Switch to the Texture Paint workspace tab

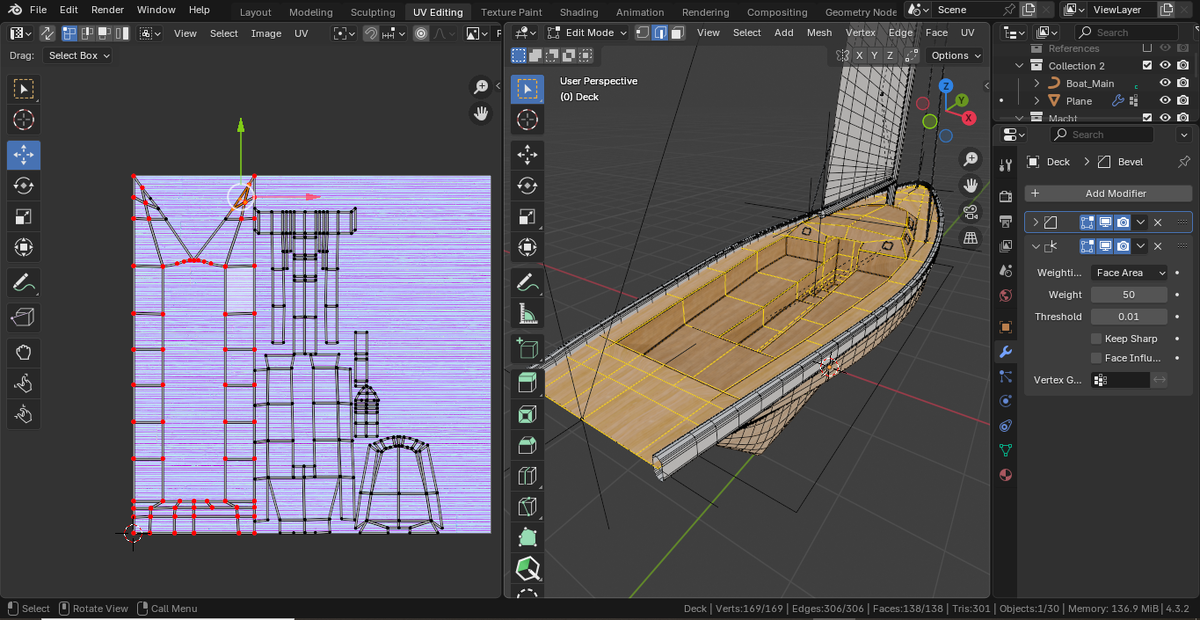pyautogui.click(x=511, y=12)
